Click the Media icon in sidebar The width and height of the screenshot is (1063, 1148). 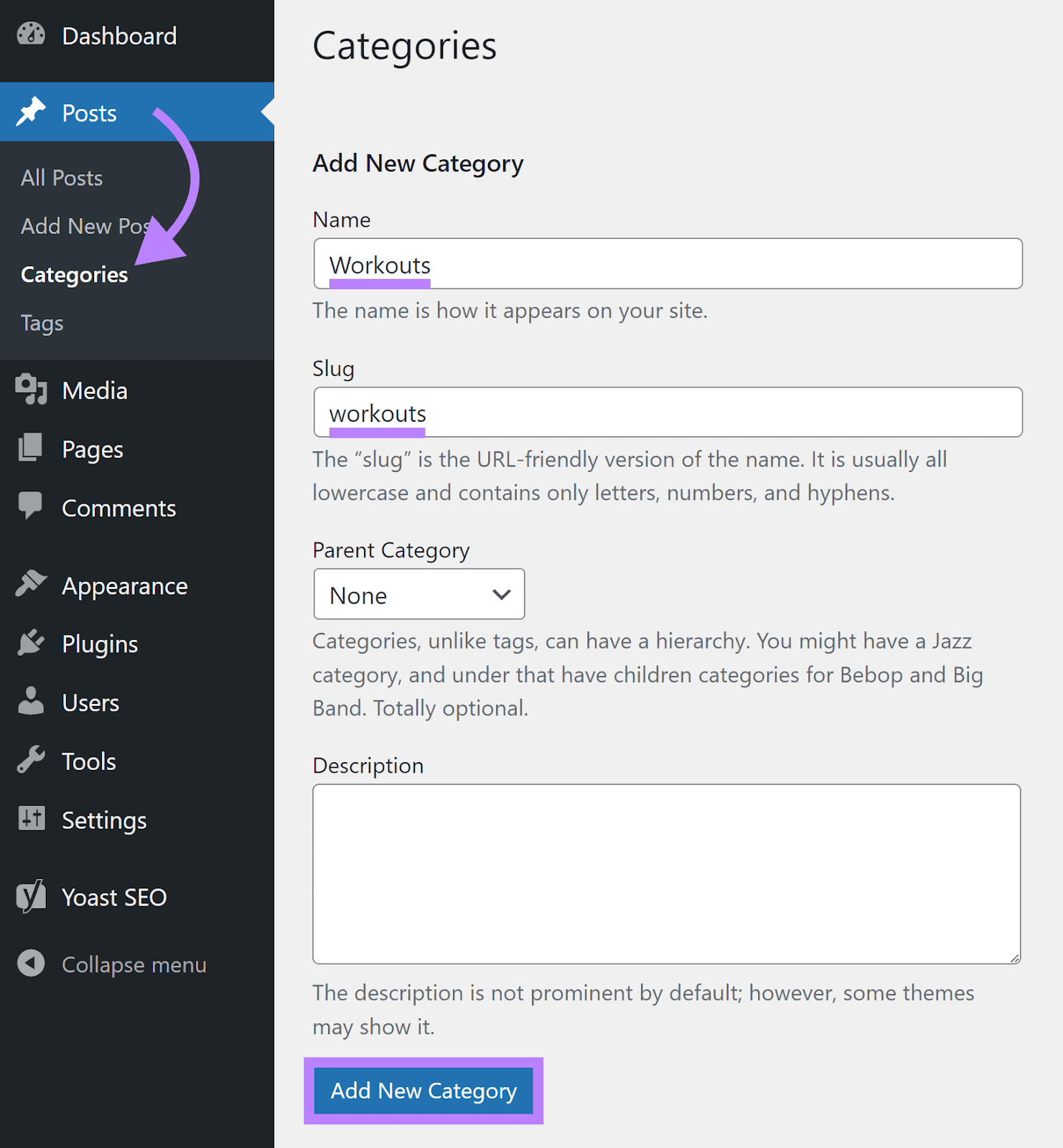pos(31,390)
